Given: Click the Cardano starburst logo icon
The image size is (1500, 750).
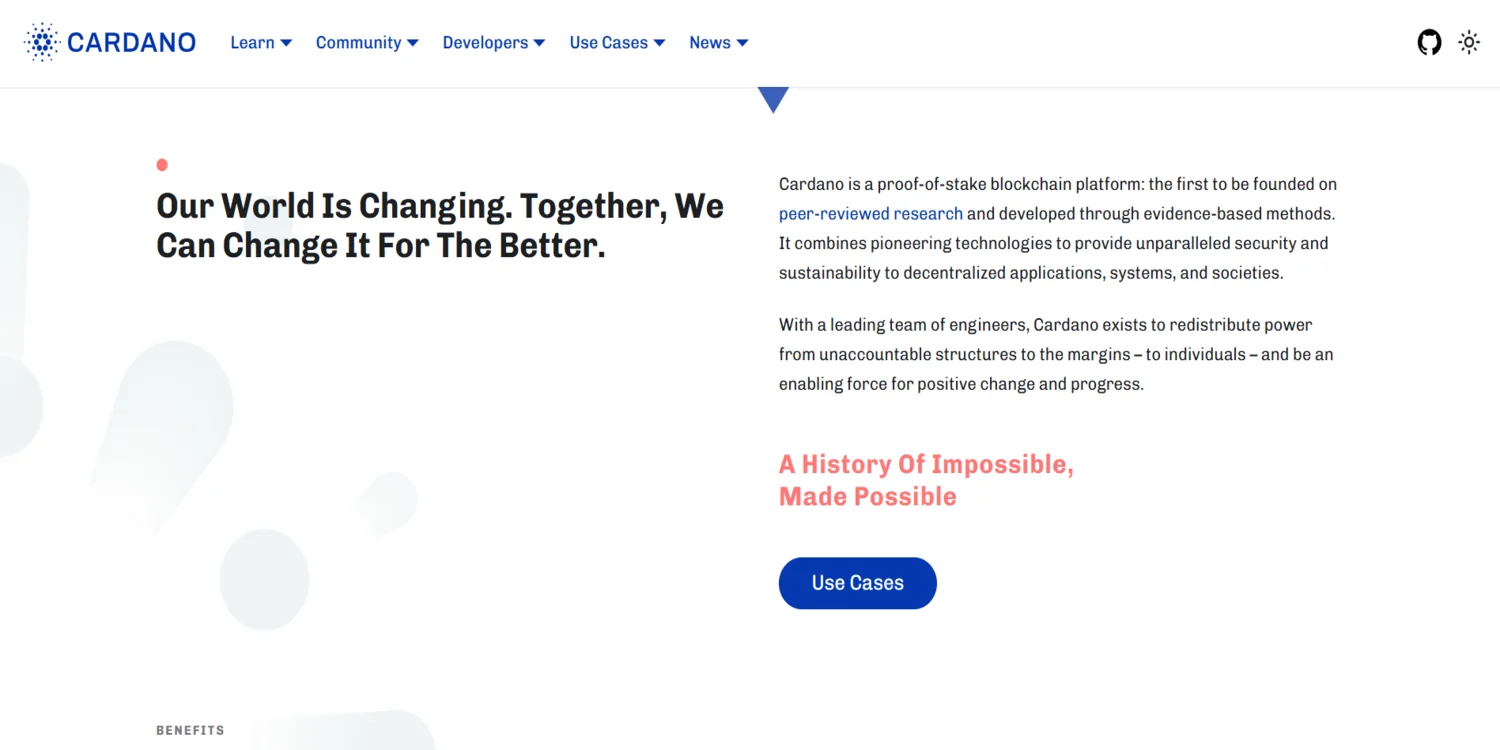Looking at the screenshot, I should pos(42,42).
